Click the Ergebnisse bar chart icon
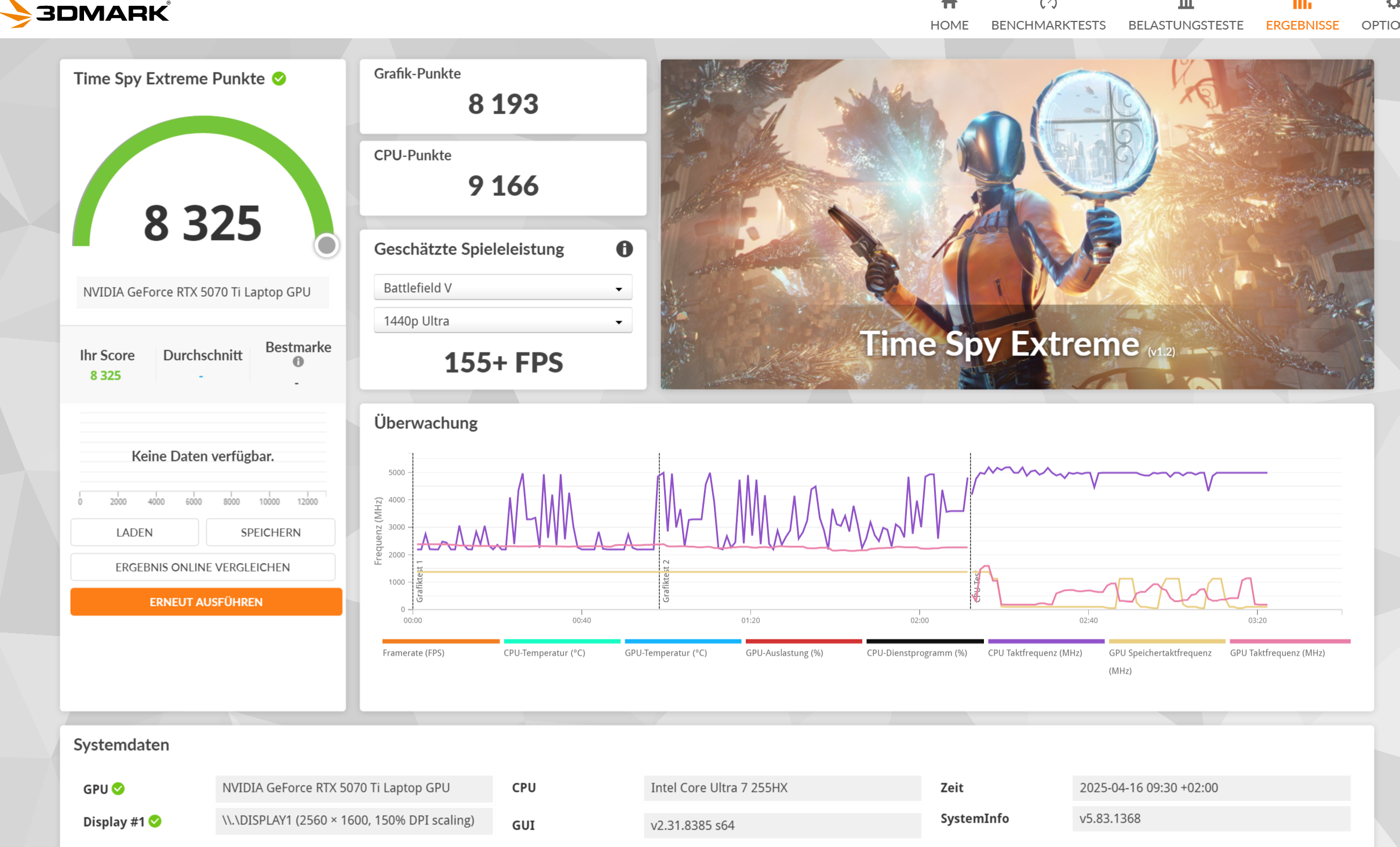The width and height of the screenshot is (1400, 847). pyautogui.click(x=1301, y=5)
